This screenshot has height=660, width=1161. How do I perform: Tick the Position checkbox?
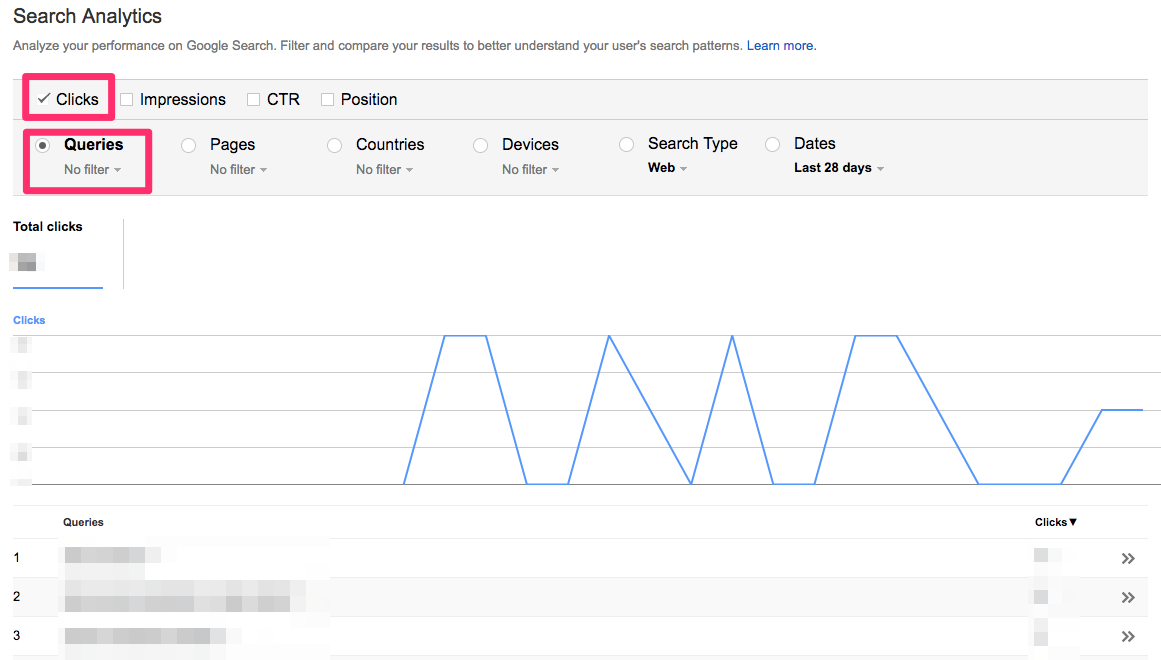point(327,100)
